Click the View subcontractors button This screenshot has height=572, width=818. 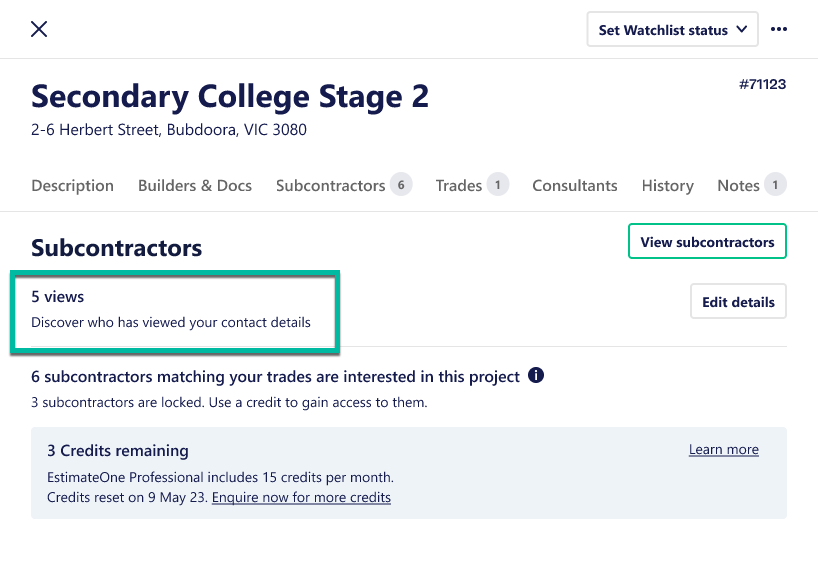click(x=707, y=241)
